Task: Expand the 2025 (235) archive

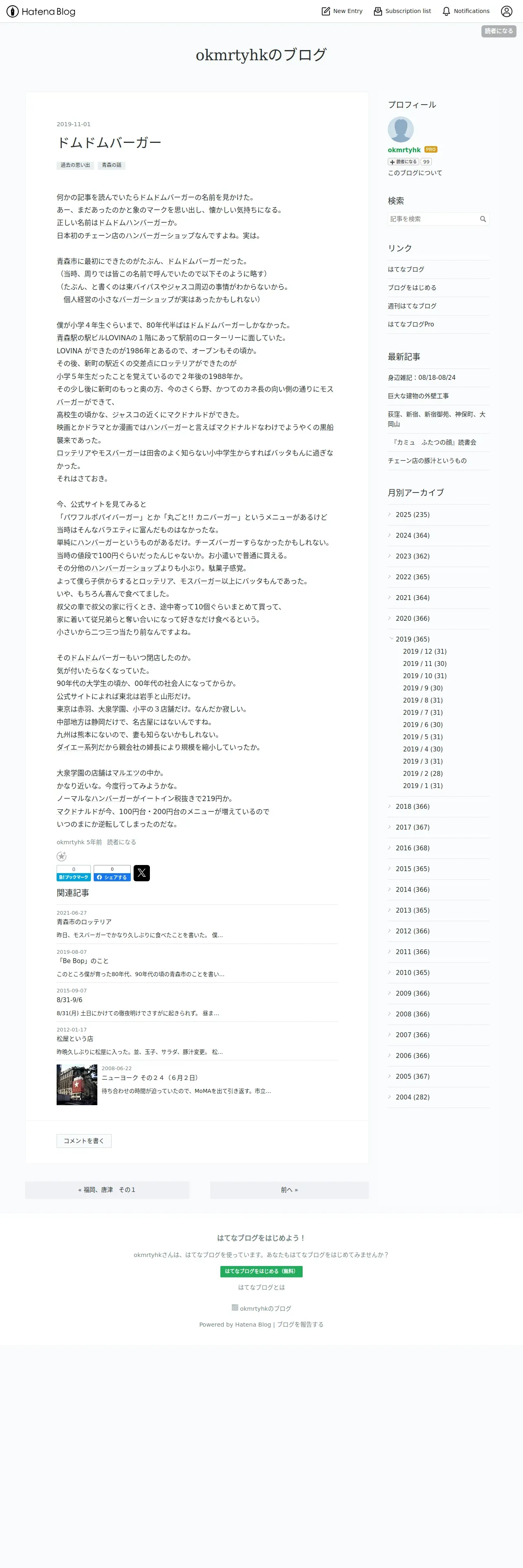Action: point(390,515)
